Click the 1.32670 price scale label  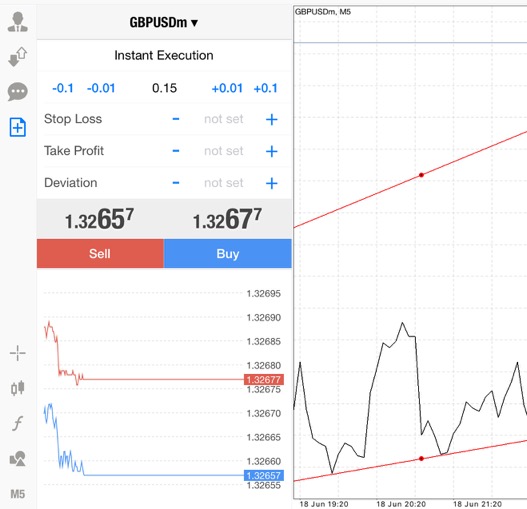[x=264, y=413]
